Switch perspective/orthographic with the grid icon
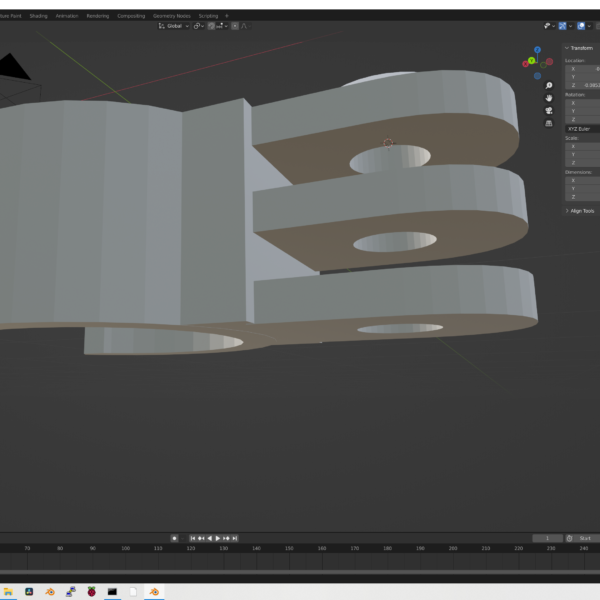This screenshot has height=600, width=600. (549, 123)
